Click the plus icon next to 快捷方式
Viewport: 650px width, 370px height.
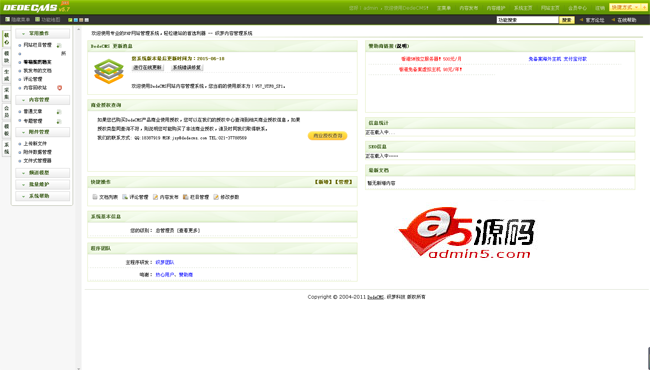click(x=644, y=7)
